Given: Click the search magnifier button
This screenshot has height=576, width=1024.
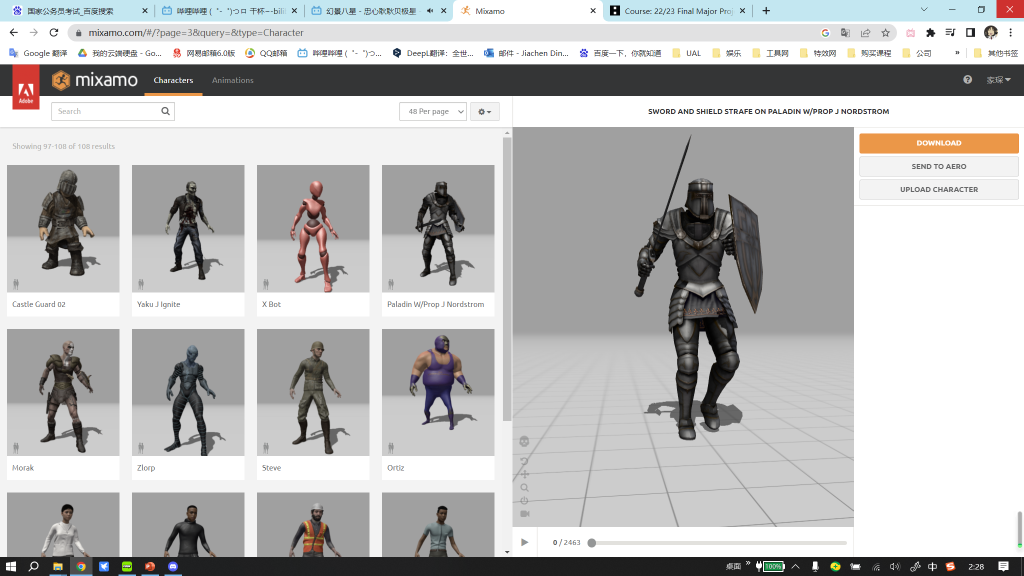Looking at the screenshot, I should [x=165, y=111].
